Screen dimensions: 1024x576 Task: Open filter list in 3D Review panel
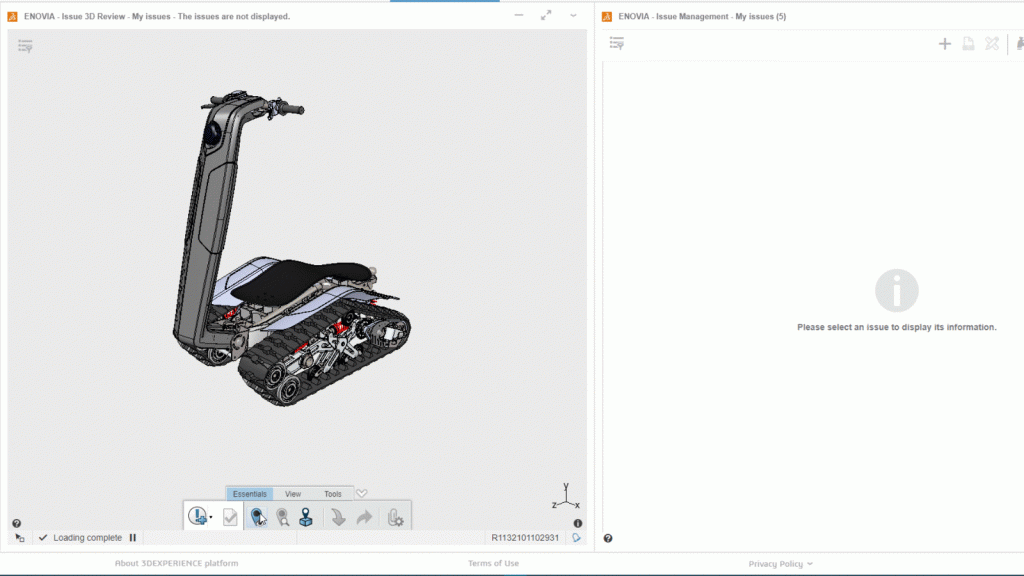coord(25,45)
